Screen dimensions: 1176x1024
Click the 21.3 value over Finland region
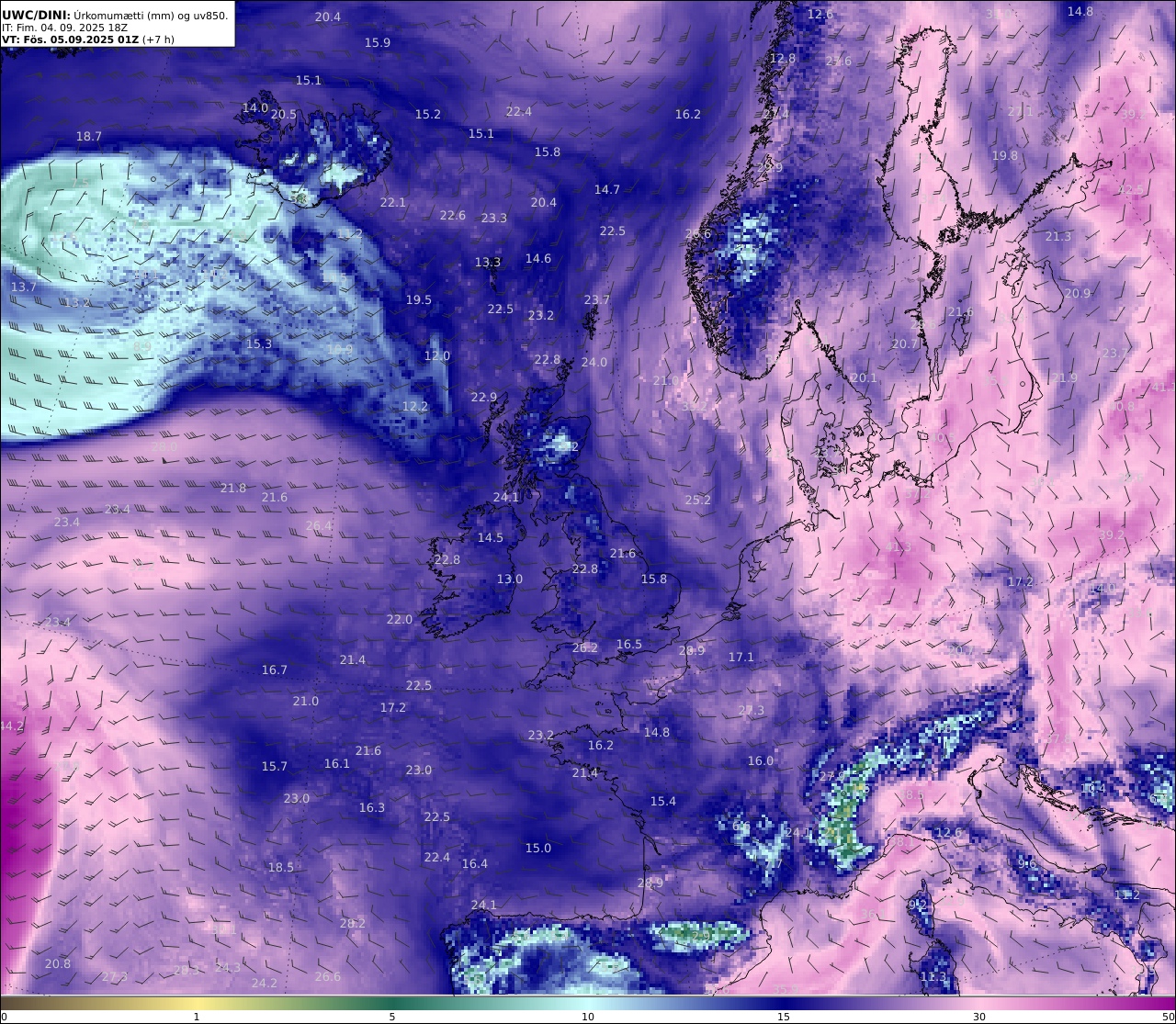[1058, 237]
